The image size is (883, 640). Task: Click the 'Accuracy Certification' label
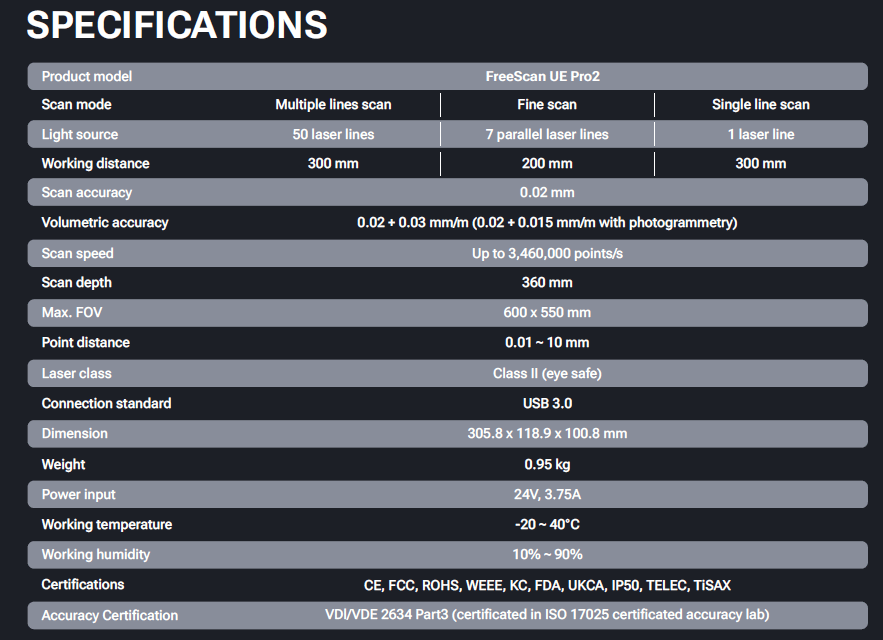pos(110,615)
